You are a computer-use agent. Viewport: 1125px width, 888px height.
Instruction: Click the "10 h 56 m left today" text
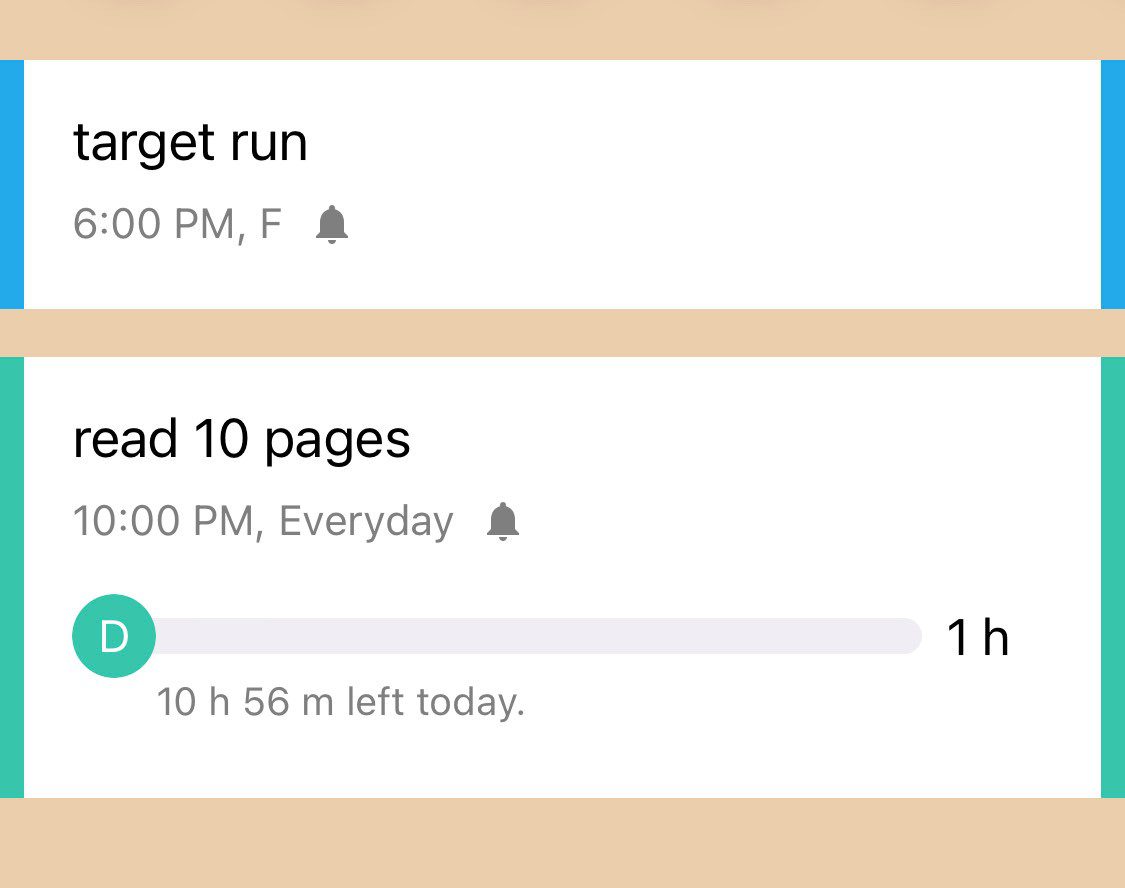pyautogui.click(x=340, y=702)
